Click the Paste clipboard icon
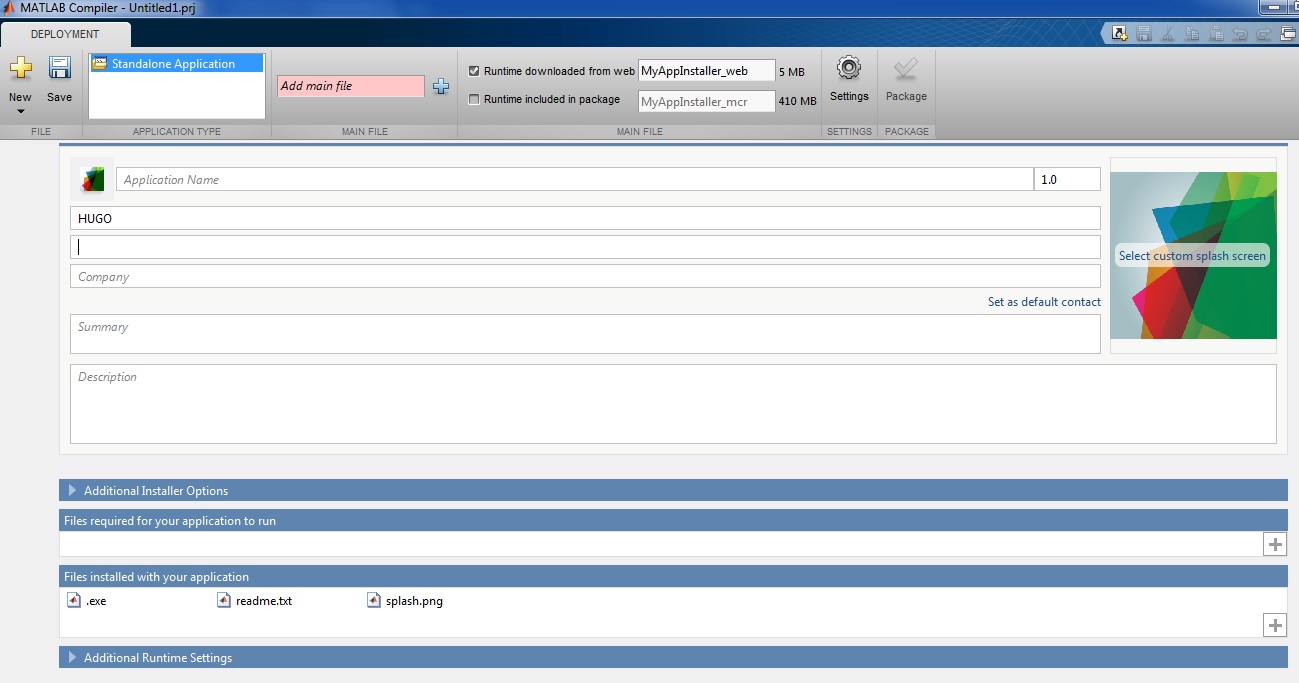1299x683 pixels. coord(1216,33)
